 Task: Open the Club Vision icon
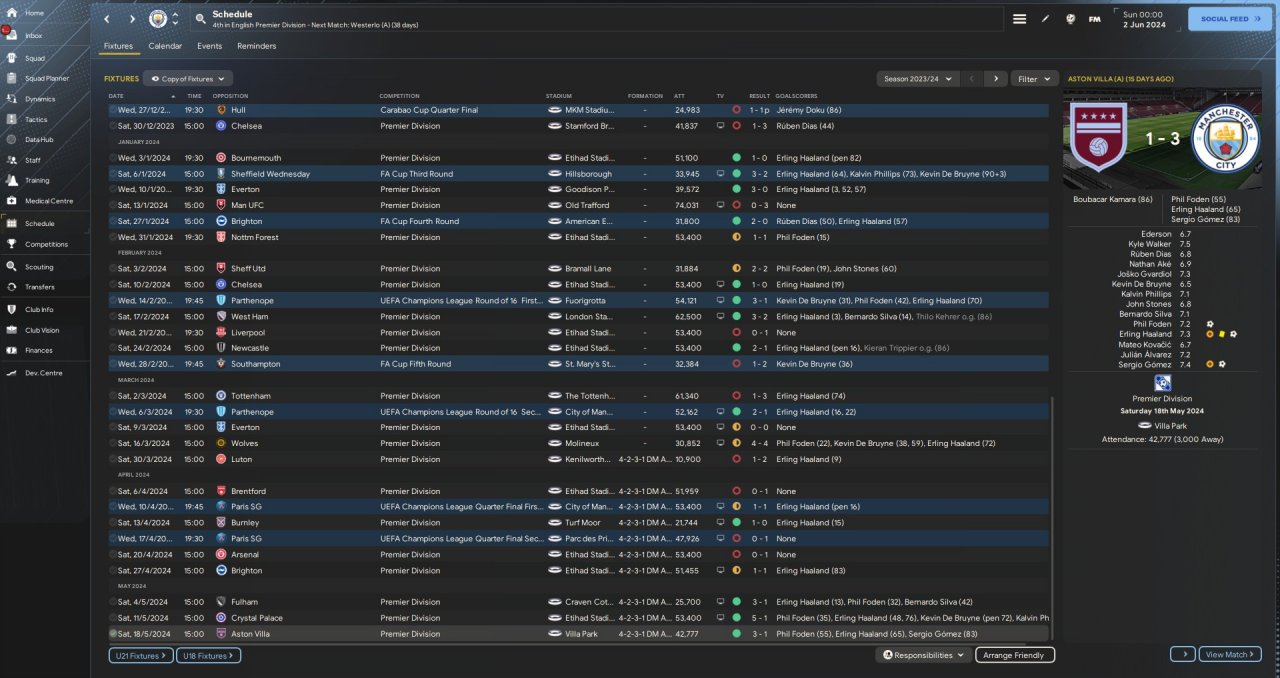point(11,330)
